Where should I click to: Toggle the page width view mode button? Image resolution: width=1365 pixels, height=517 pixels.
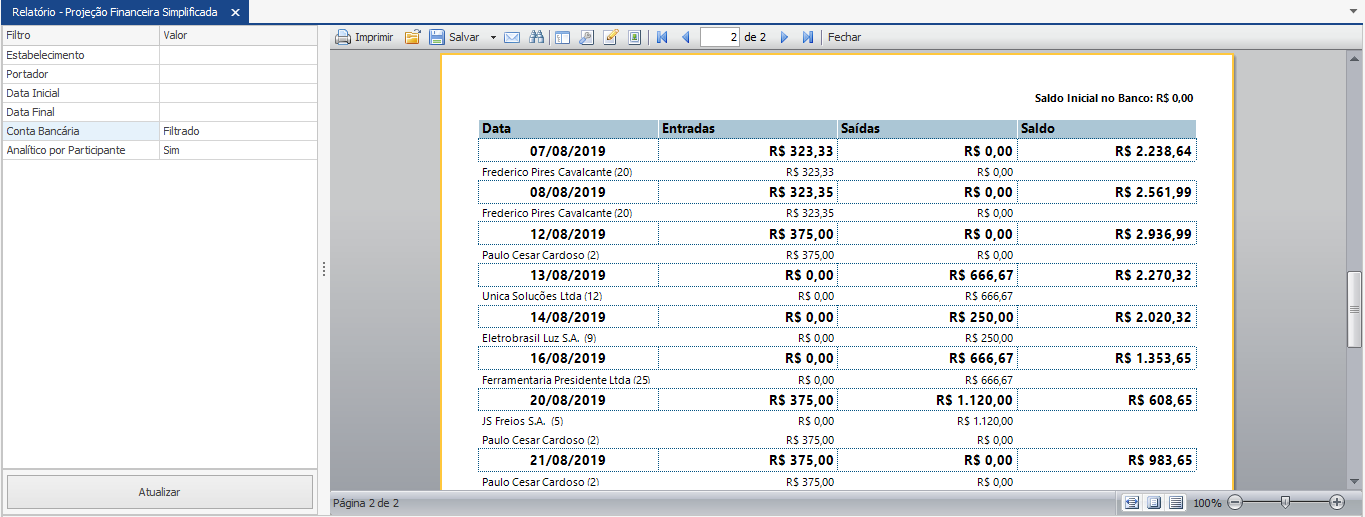(1131, 502)
